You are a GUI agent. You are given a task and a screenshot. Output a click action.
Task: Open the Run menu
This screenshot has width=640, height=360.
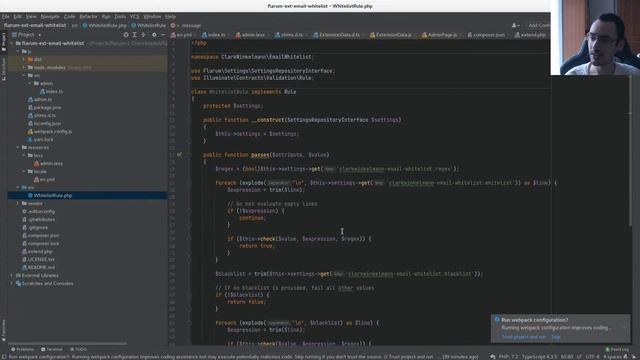tap(106, 17)
